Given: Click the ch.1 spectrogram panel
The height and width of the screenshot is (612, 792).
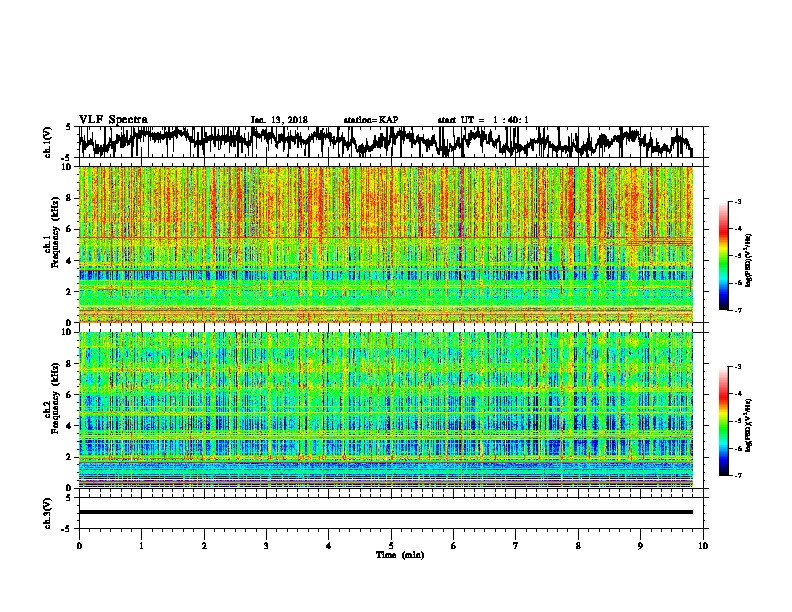Looking at the screenshot, I should pyautogui.click(x=386, y=244).
